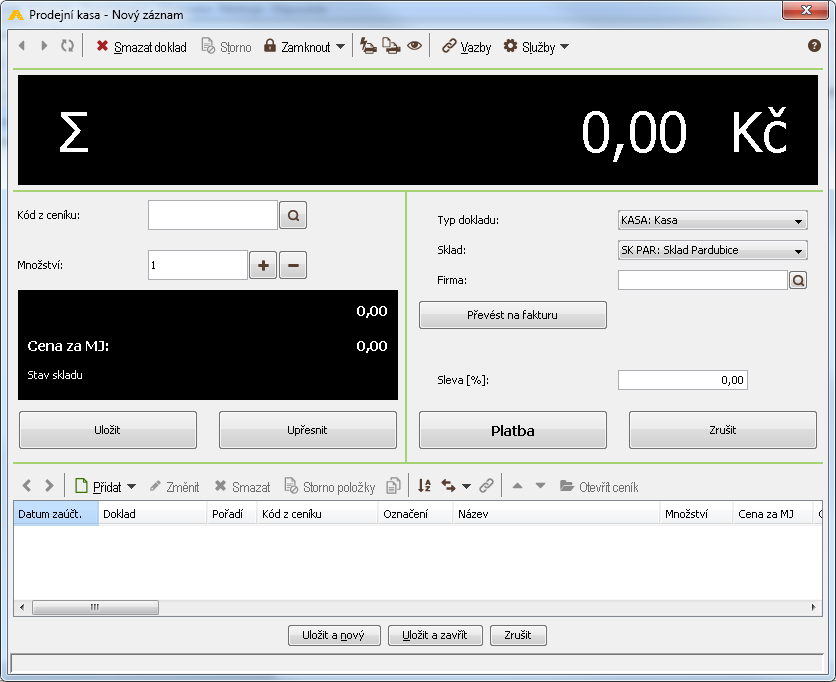Click the Doklad column header

point(152,514)
